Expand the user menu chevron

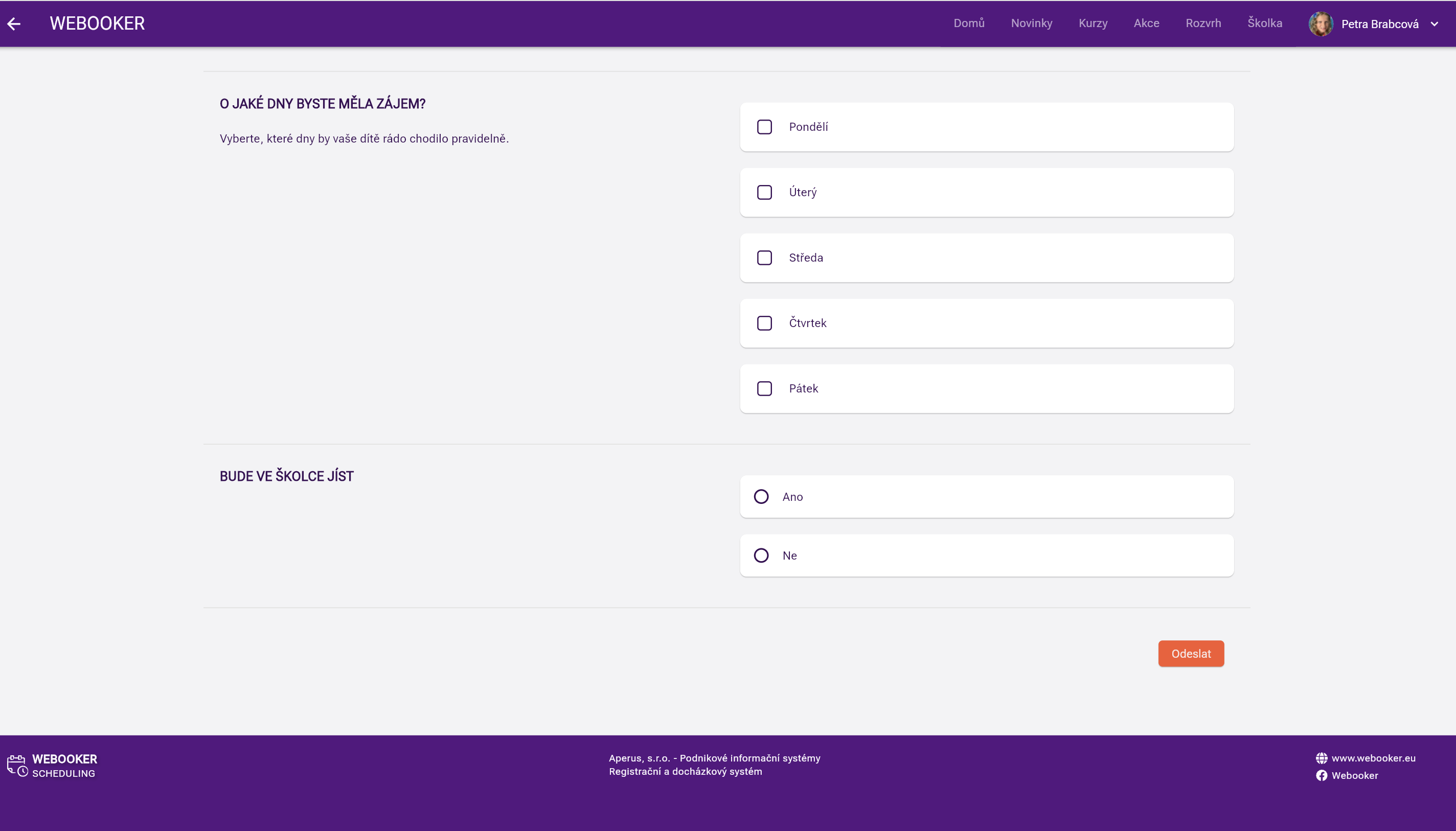tap(1435, 24)
